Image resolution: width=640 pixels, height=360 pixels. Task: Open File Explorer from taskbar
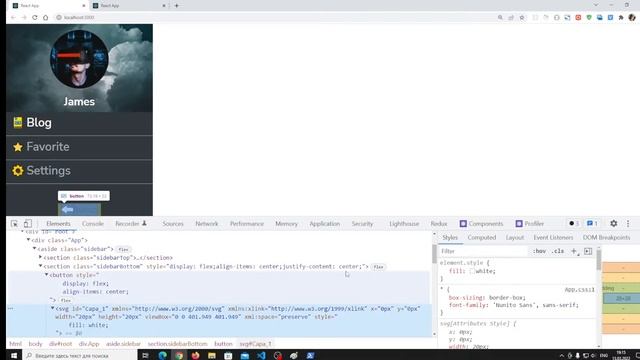(212, 356)
